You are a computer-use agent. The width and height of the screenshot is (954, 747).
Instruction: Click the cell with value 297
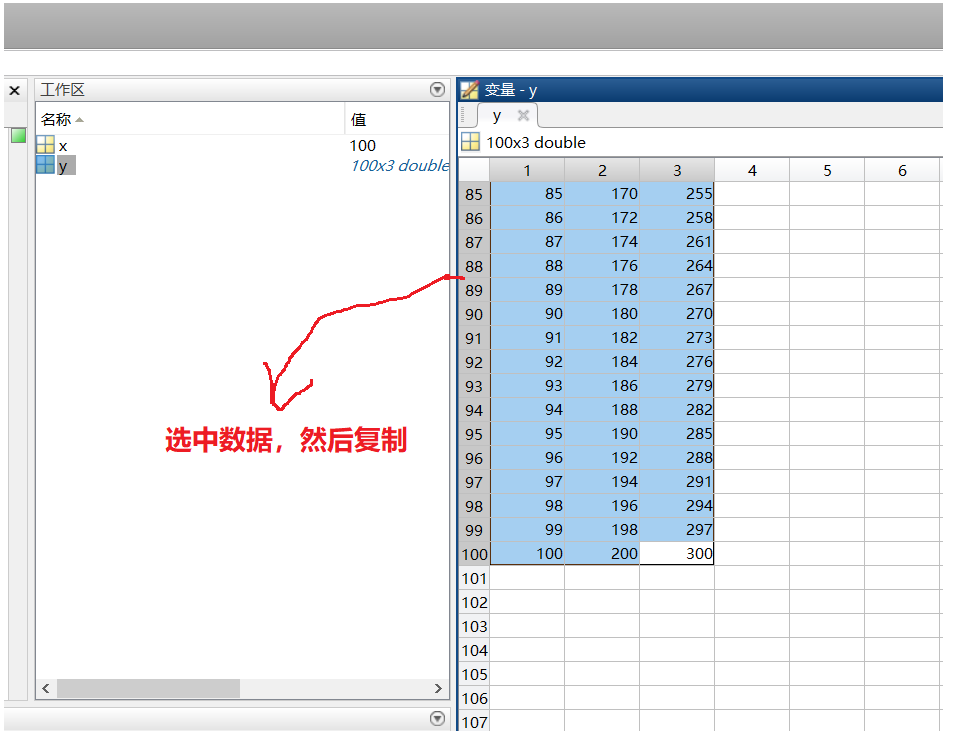(677, 529)
